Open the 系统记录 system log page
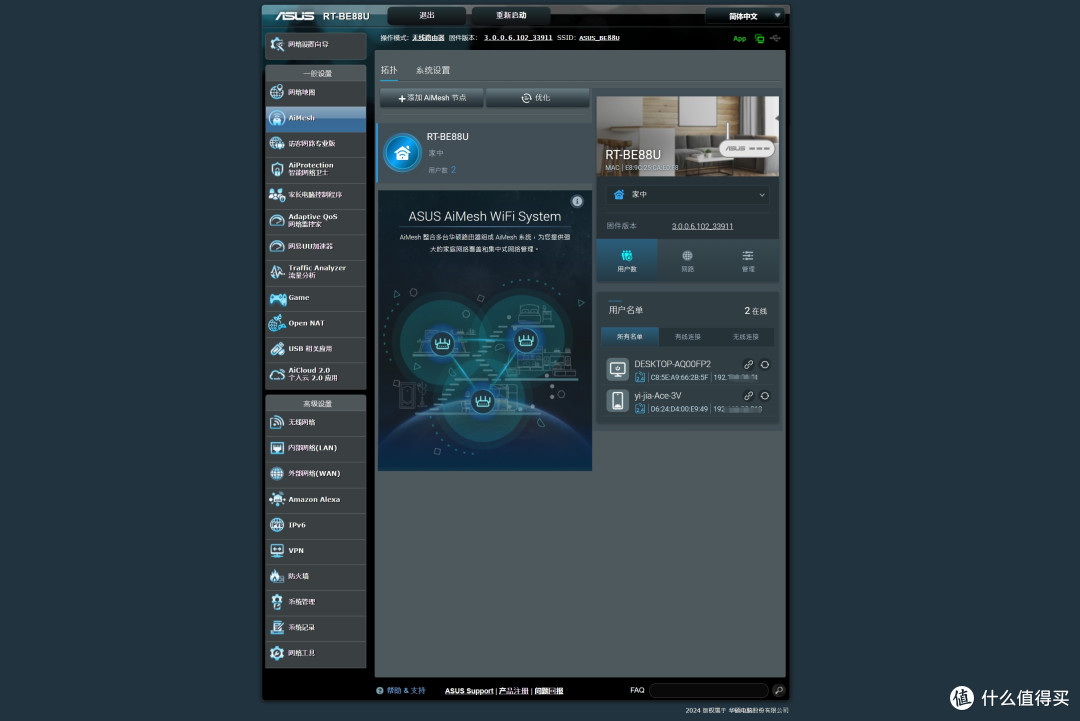Image resolution: width=1080 pixels, height=721 pixels. [x=315, y=627]
